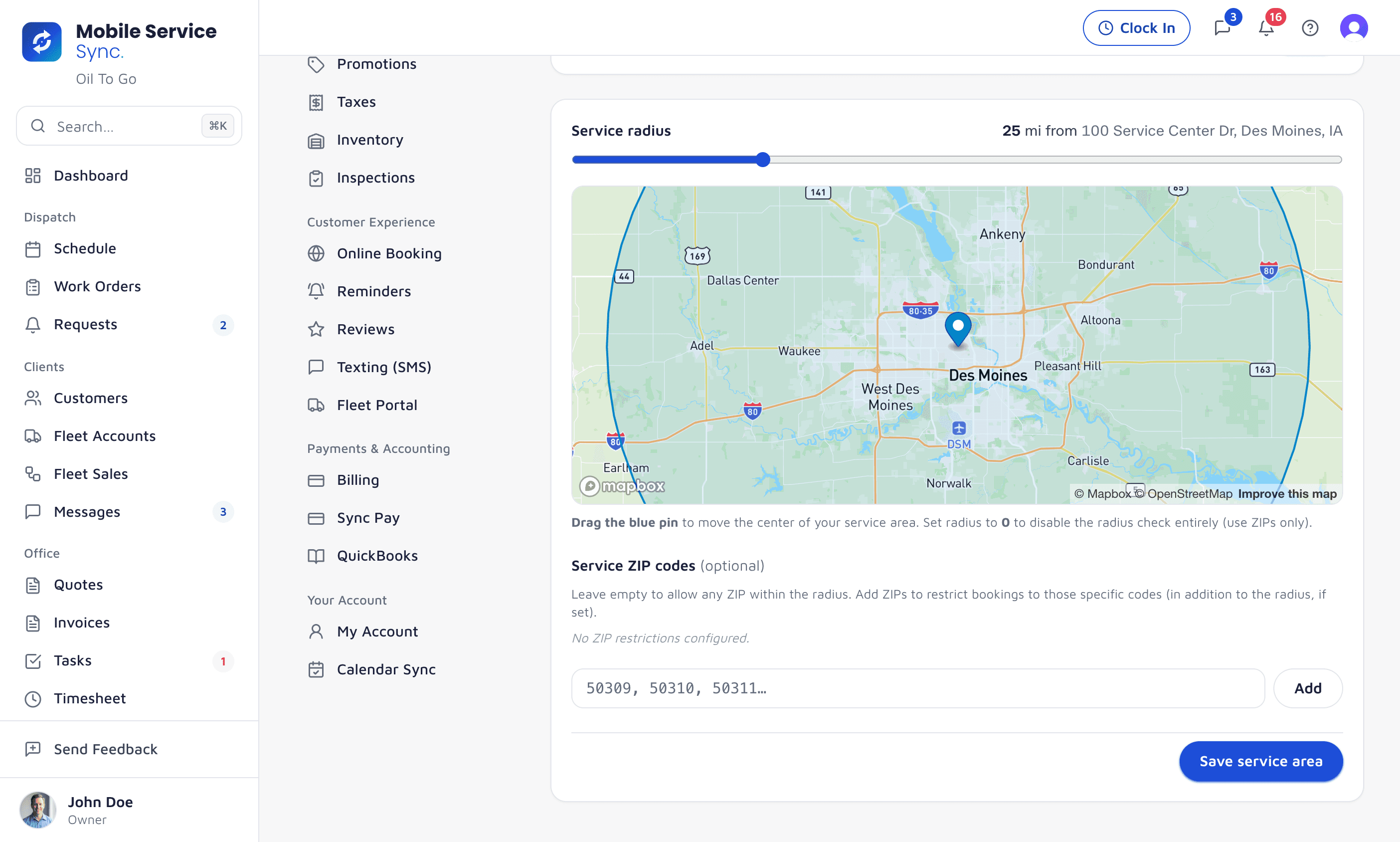The image size is (1400, 842).
Task: Click the blue location pin on map
Action: 958,329
